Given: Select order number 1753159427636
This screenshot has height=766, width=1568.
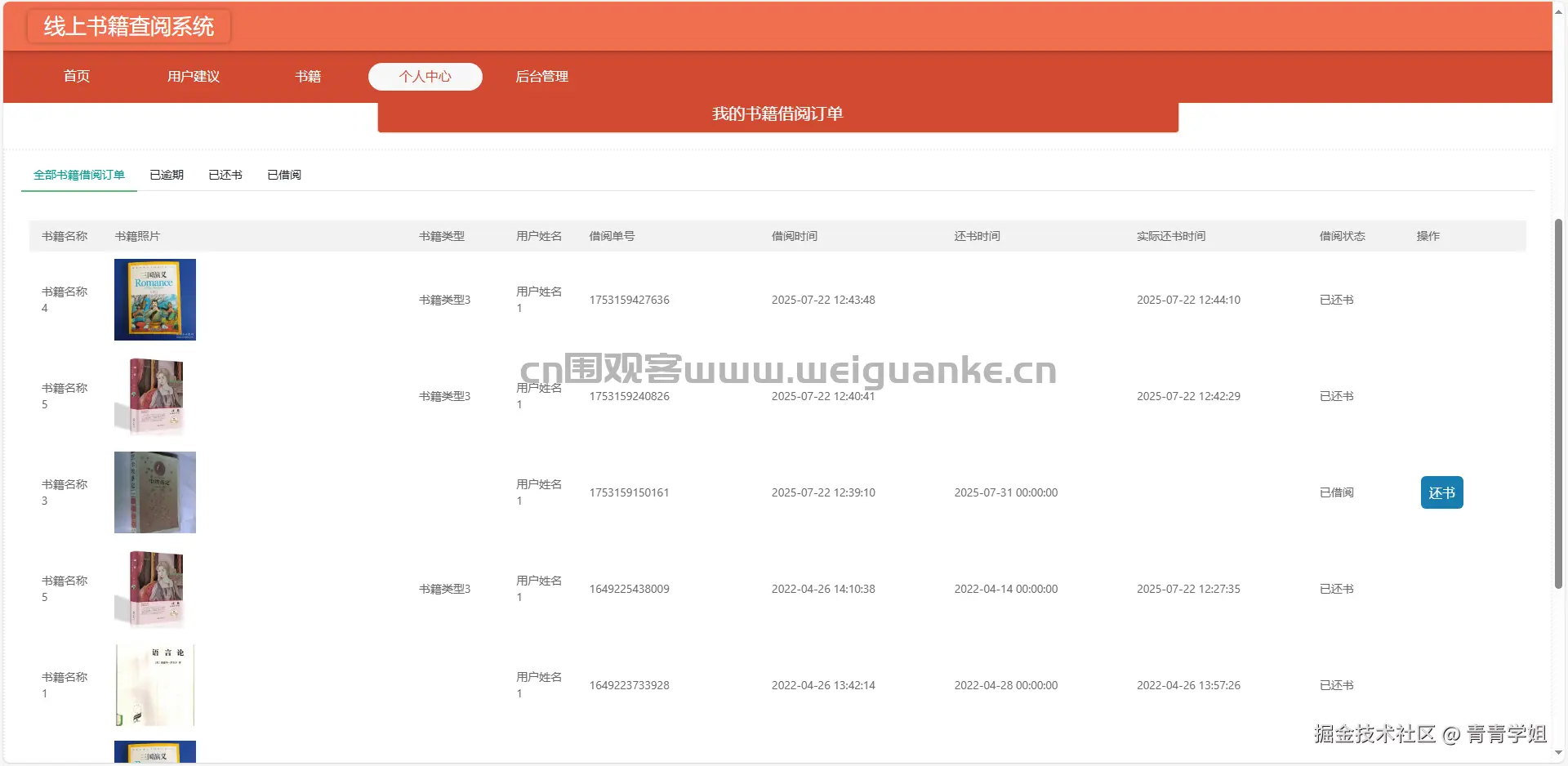Looking at the screenshot, I should (630, 300).
